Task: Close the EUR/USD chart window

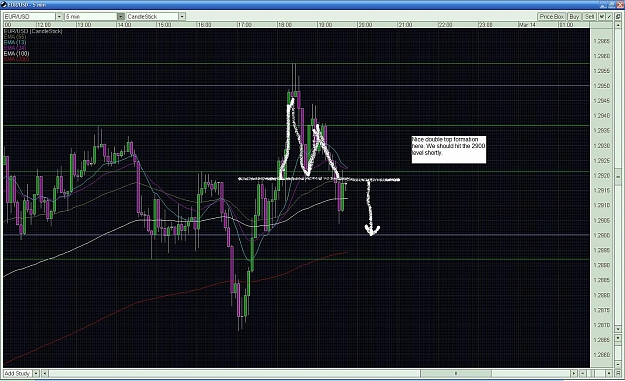Action: [620, 4]
